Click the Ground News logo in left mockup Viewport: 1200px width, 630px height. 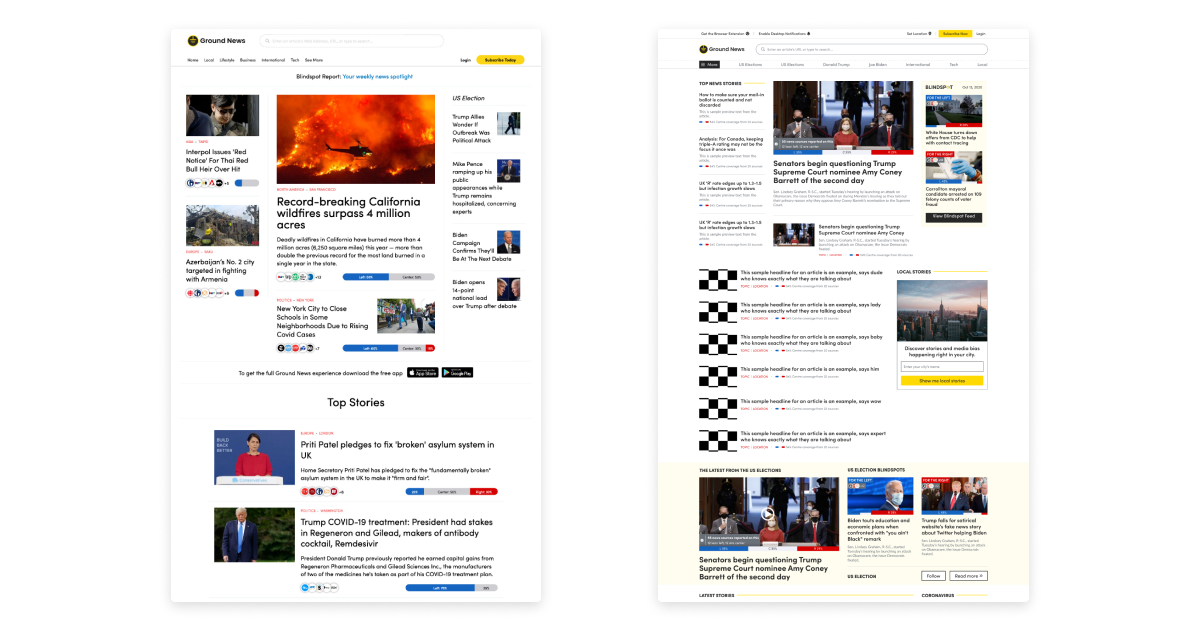213,41
